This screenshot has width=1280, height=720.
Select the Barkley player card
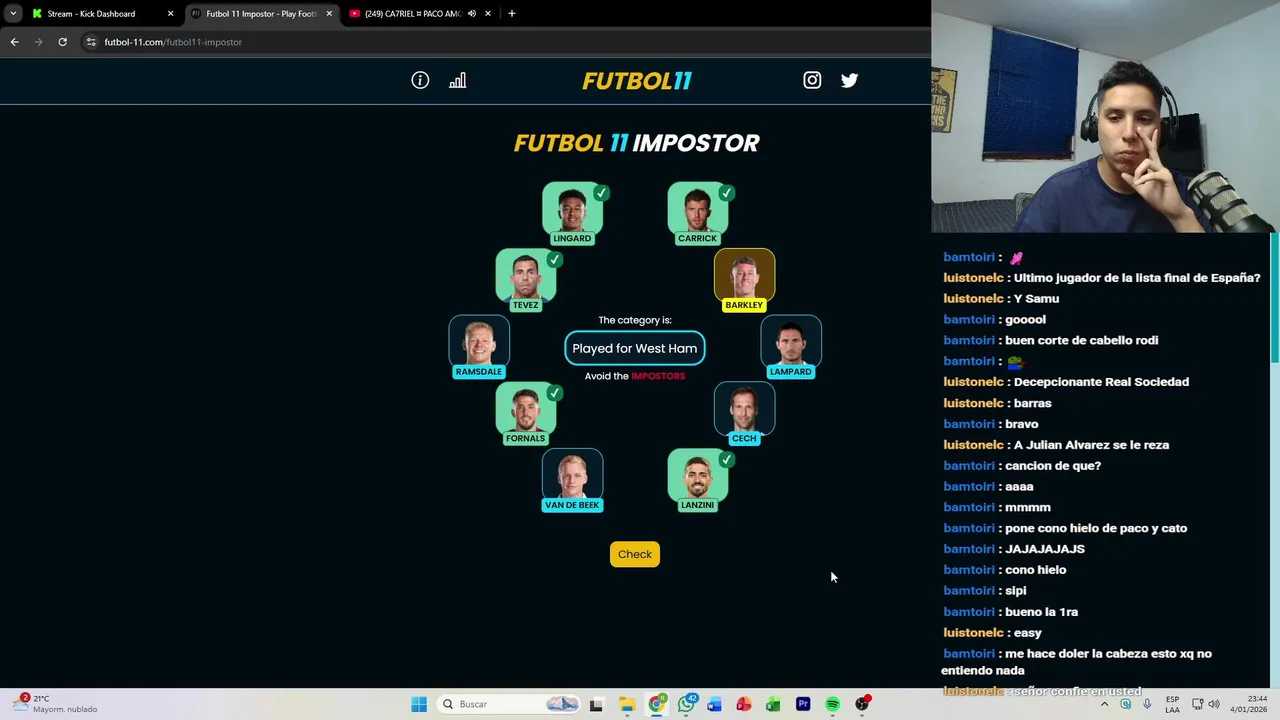744,280
